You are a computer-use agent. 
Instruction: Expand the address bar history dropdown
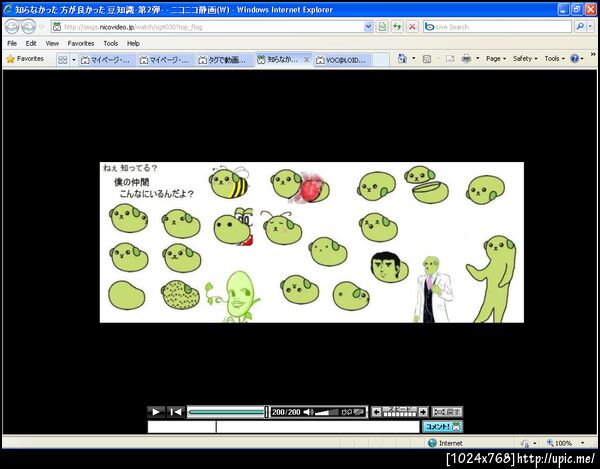click(x=368, y=27)
